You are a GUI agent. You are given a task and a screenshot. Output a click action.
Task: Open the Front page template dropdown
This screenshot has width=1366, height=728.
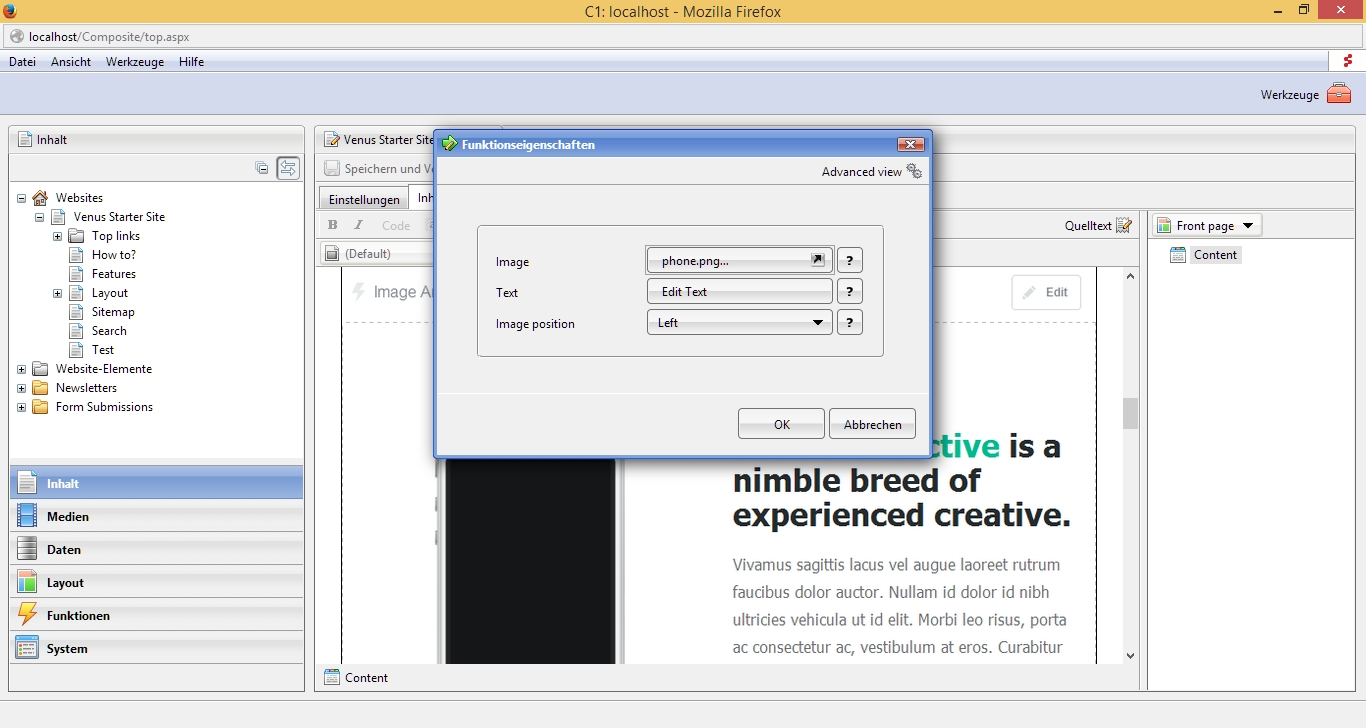[x=1207, y=226]
